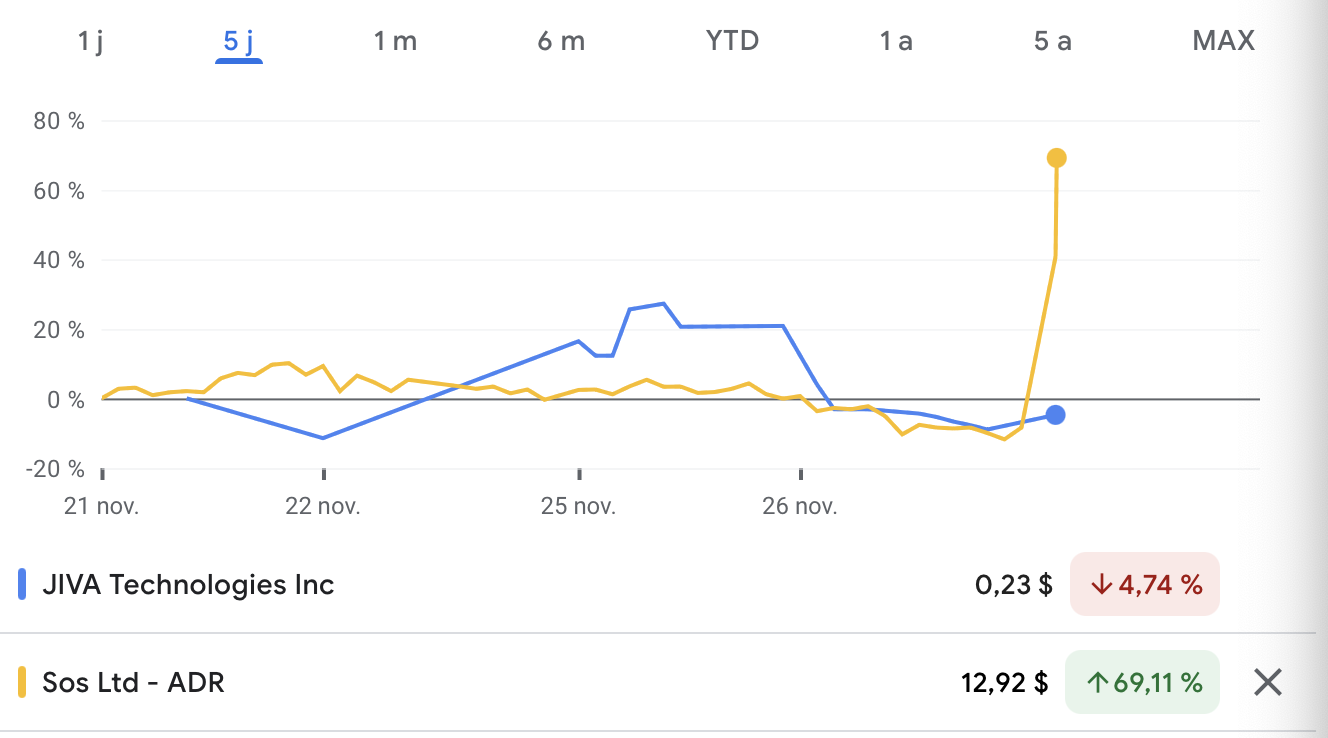Switch to the 1 m range tab
1328x738 pixels.
[395, 41]
